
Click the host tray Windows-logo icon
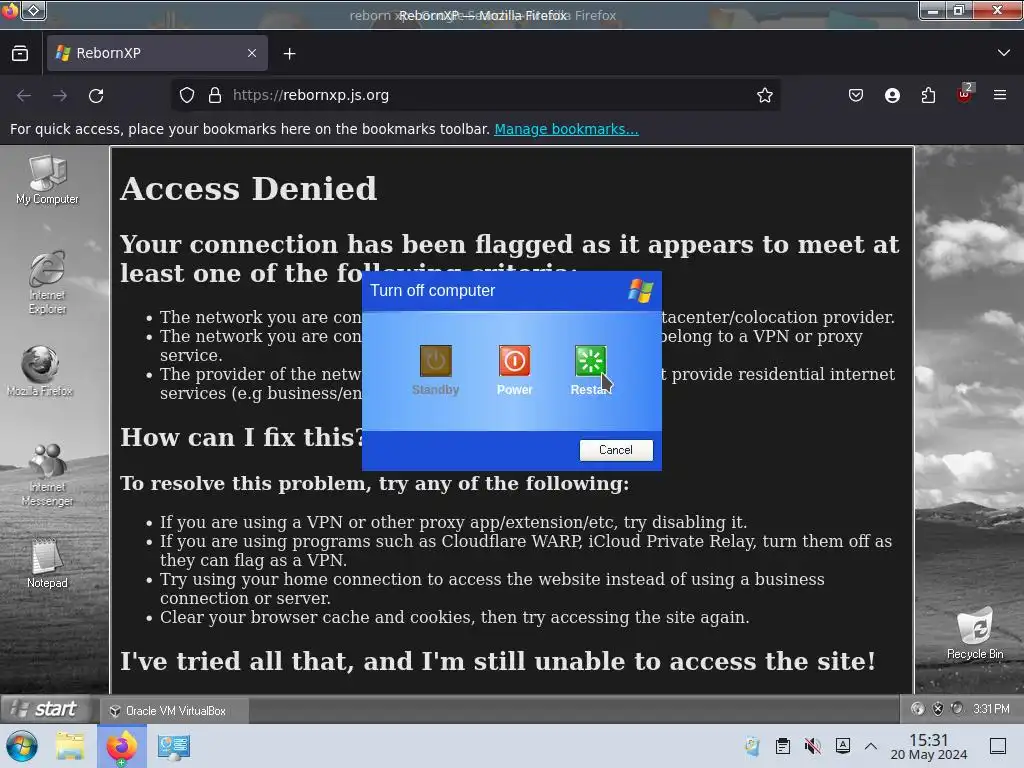[x=752, y=746]
